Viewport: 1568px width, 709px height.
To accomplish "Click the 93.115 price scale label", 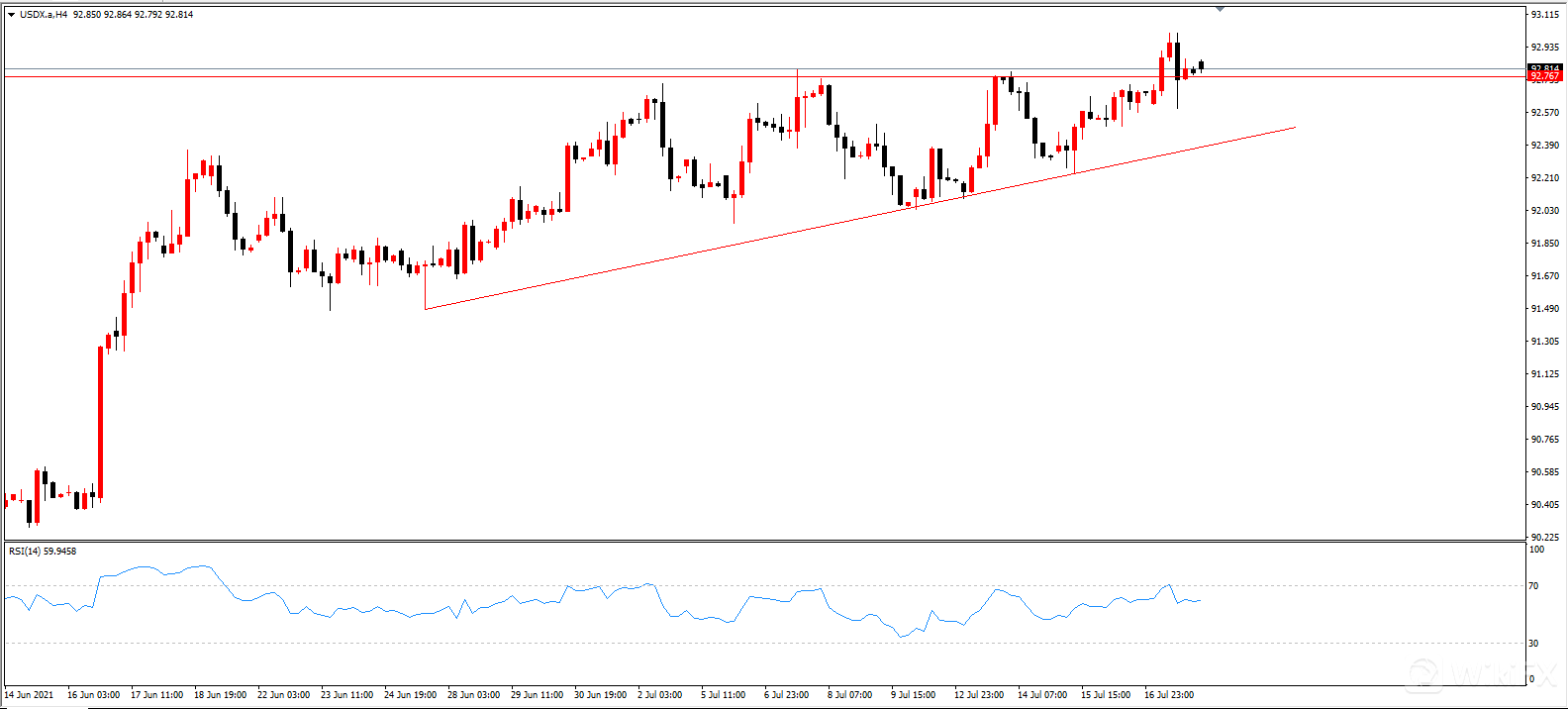I will [x=1544, y=15].
